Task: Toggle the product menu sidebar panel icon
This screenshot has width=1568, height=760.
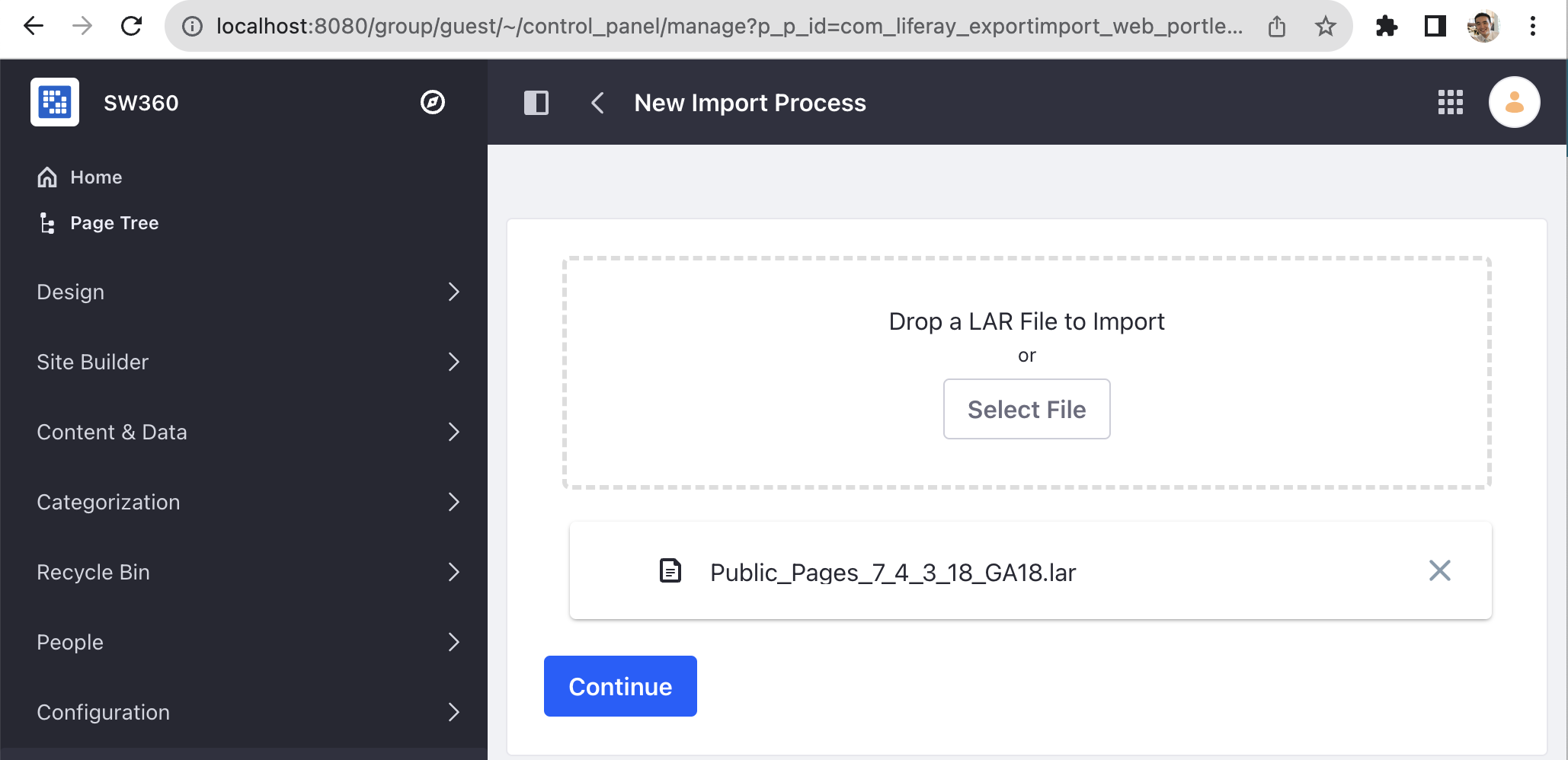Action: [536, 103]
